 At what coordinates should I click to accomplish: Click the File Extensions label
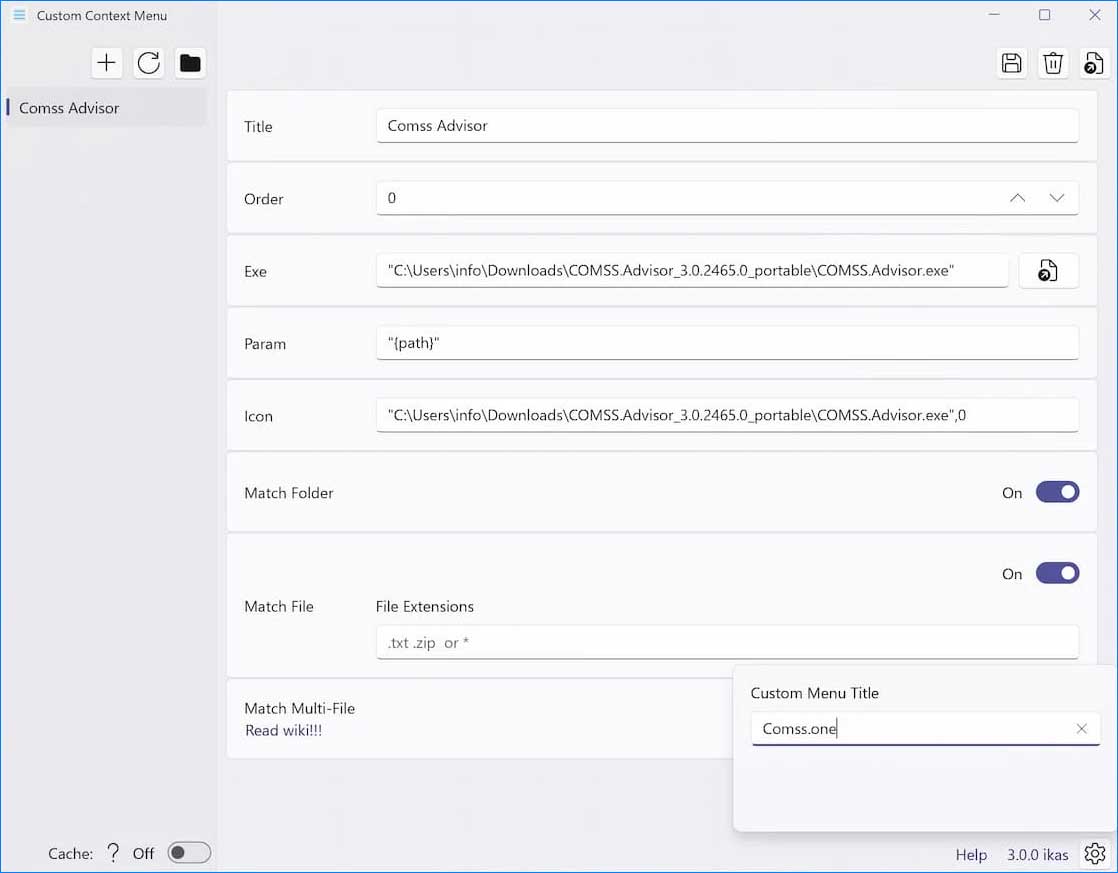click(424, 606)
